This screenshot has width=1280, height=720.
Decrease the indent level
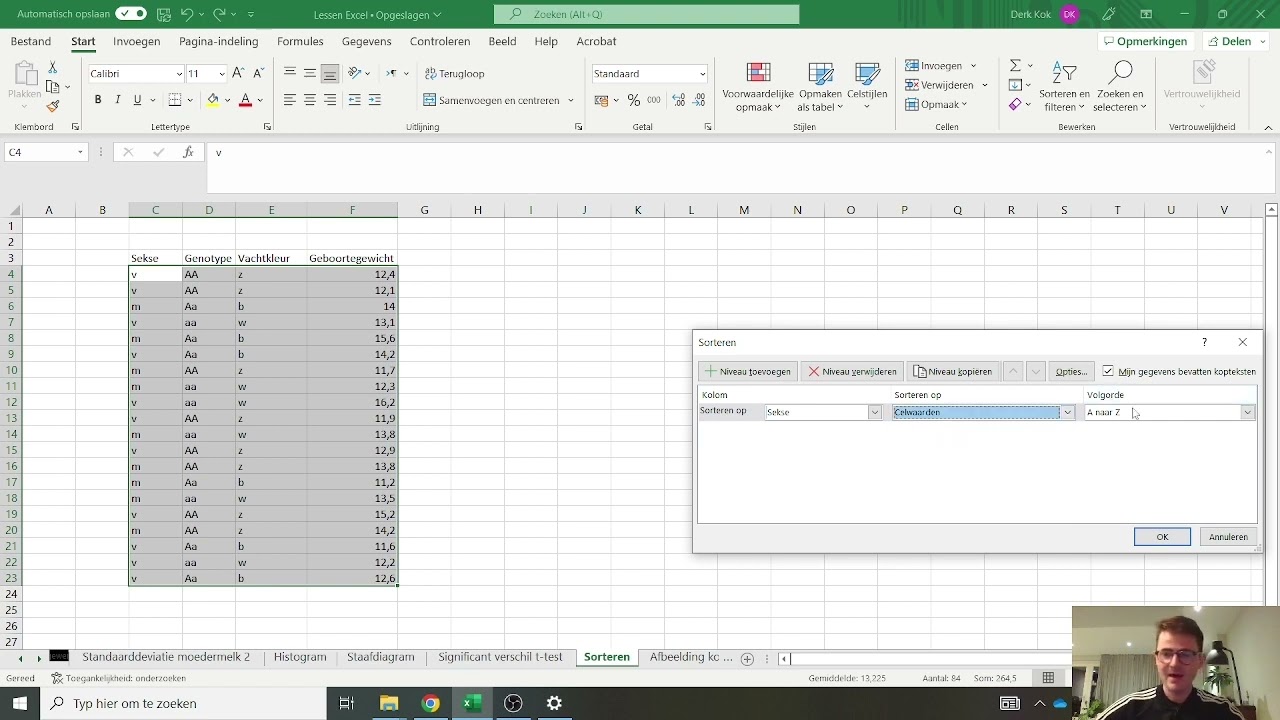click(355, 100)
